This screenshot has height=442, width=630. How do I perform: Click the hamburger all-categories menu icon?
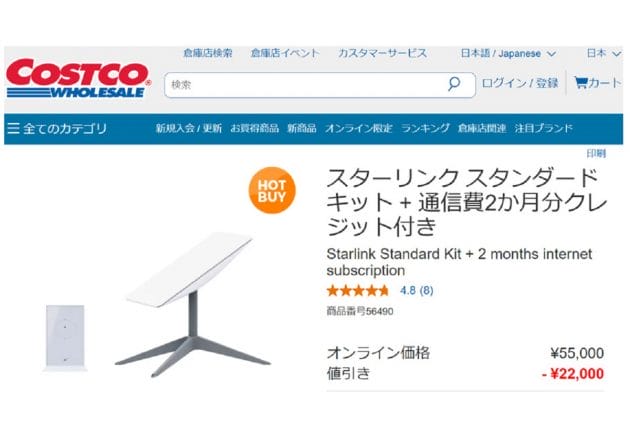(x=13, y=129)
